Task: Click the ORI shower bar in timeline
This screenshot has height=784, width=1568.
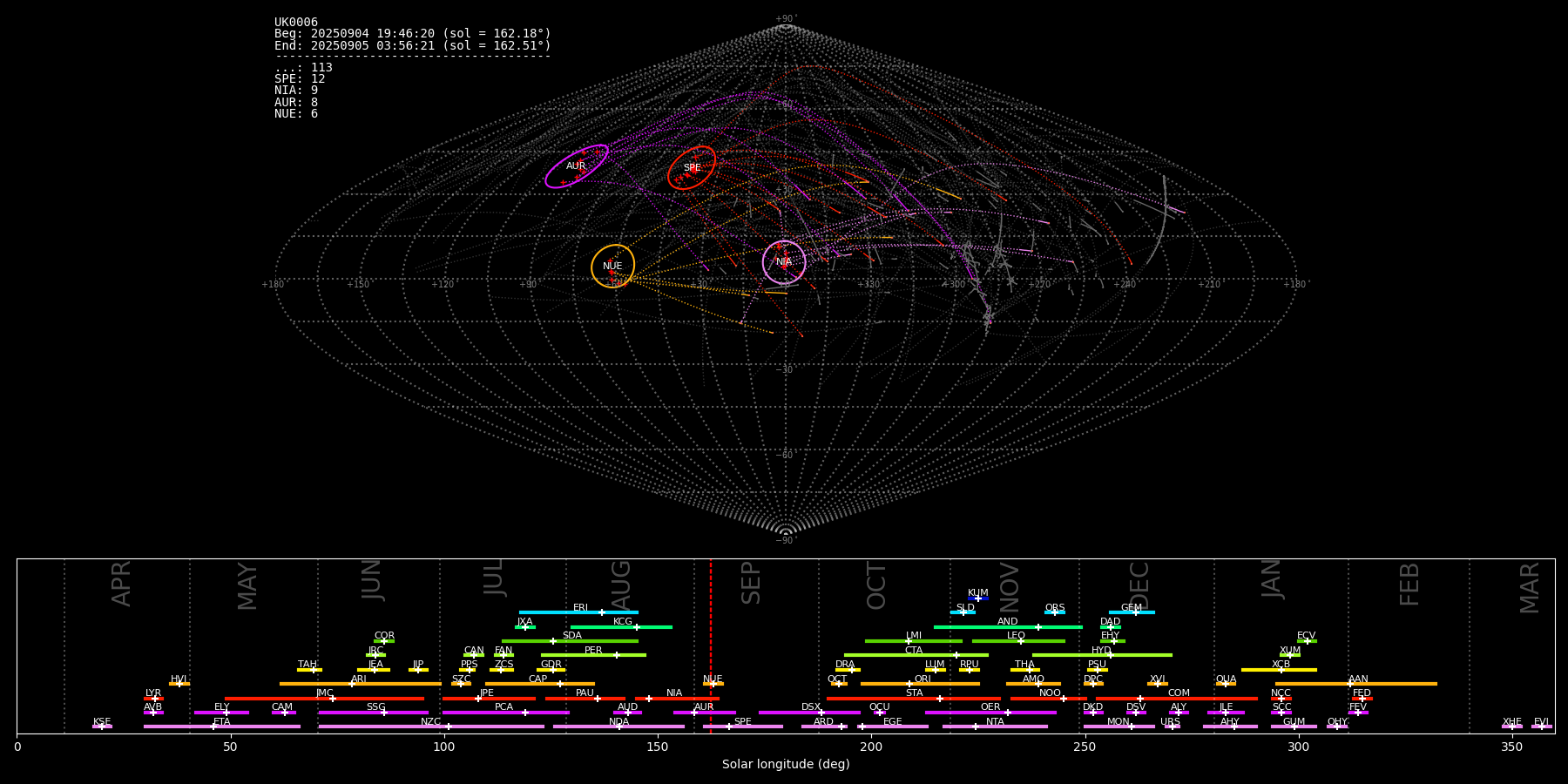Action: (x=920, y=684)
